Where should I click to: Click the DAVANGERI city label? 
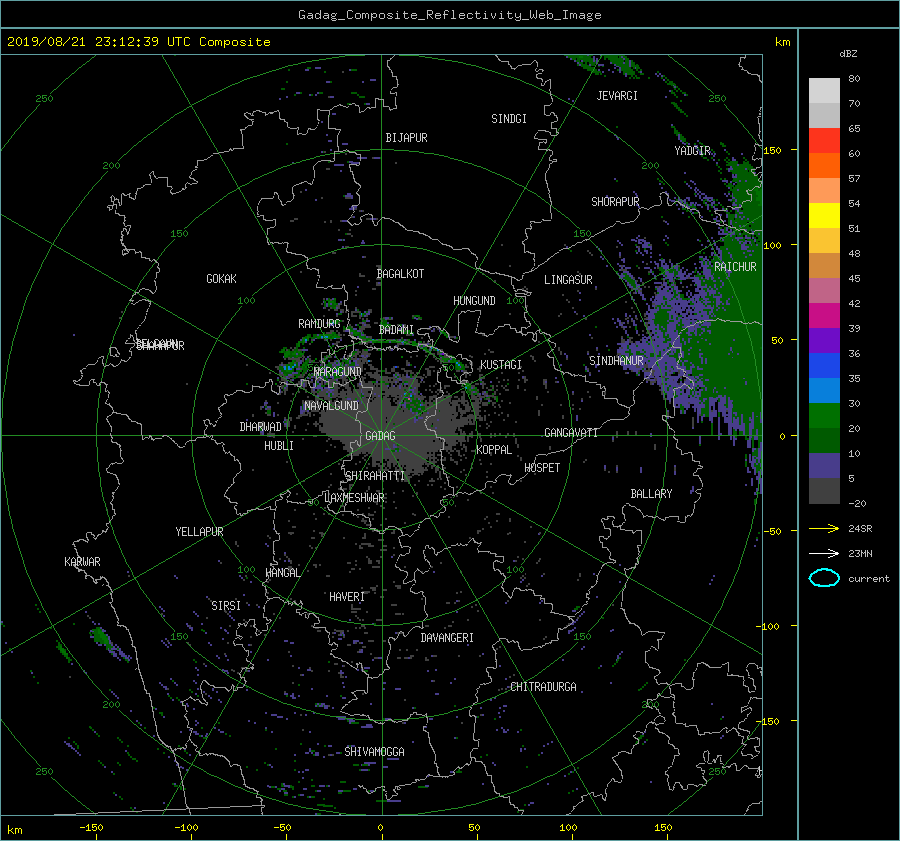(x=447, y=638)
